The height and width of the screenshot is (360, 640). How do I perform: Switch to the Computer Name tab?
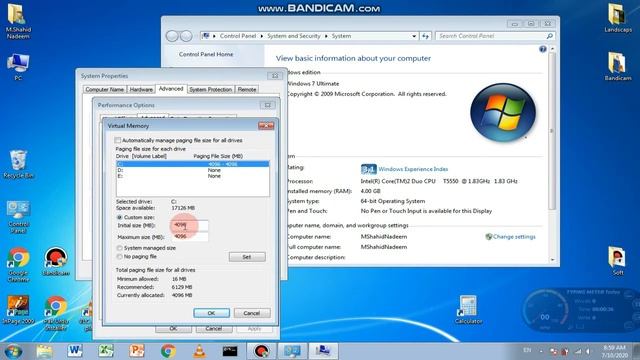tap(104, 89)
